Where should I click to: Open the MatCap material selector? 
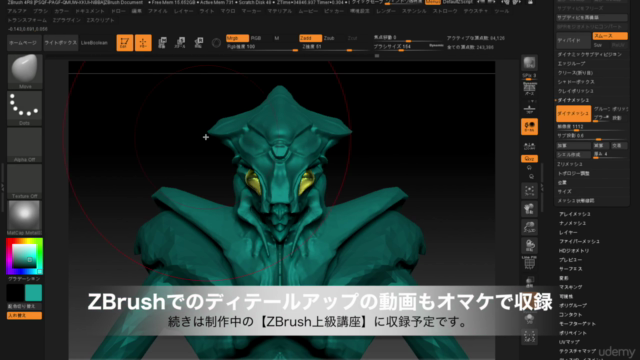(24, 218)
